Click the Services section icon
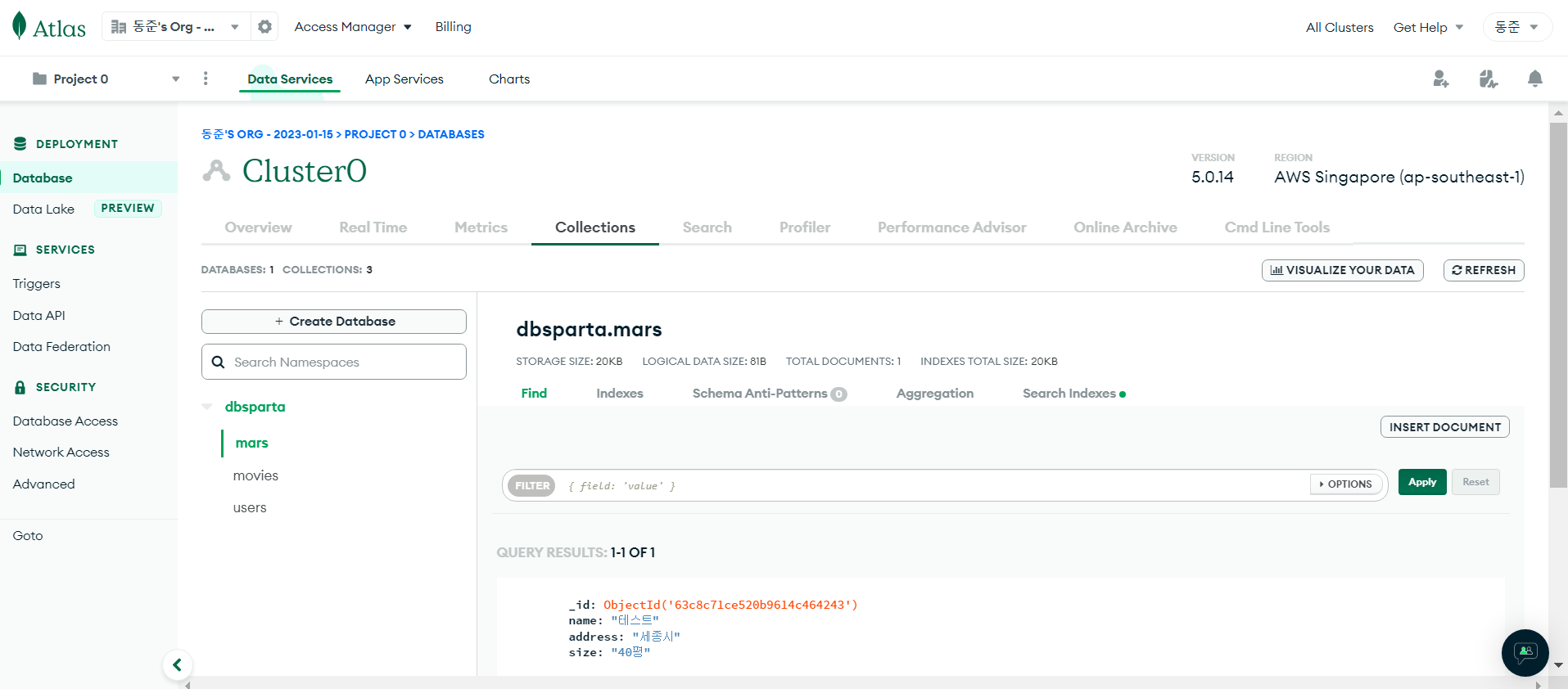Image resolution: width=1568 pixels, height=689 pixels. (20, 250)
